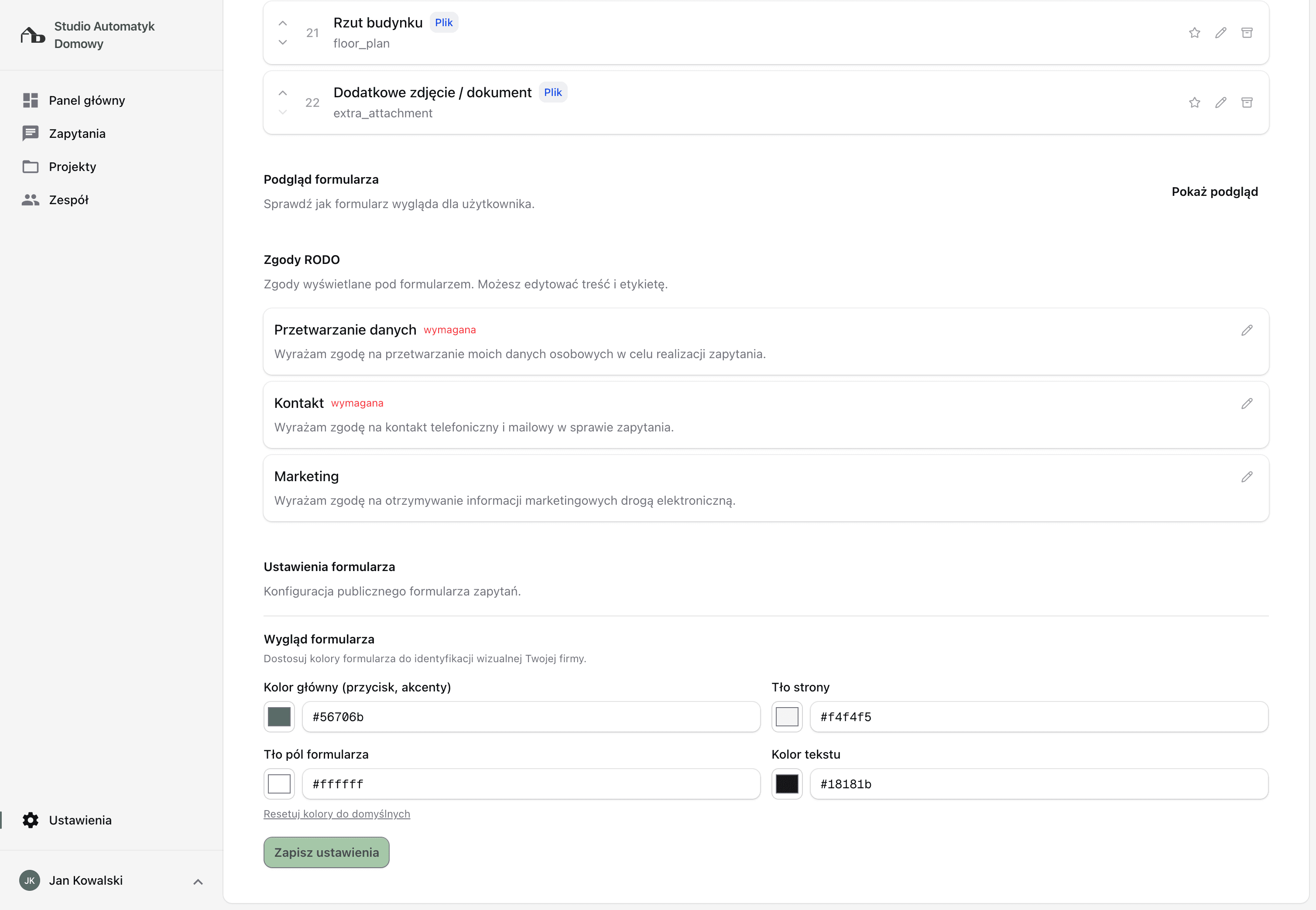The height and width of the screenshot is (910, 1316).
Task: Save with Zapisz ustawienia button
Action: pos(326,852)
